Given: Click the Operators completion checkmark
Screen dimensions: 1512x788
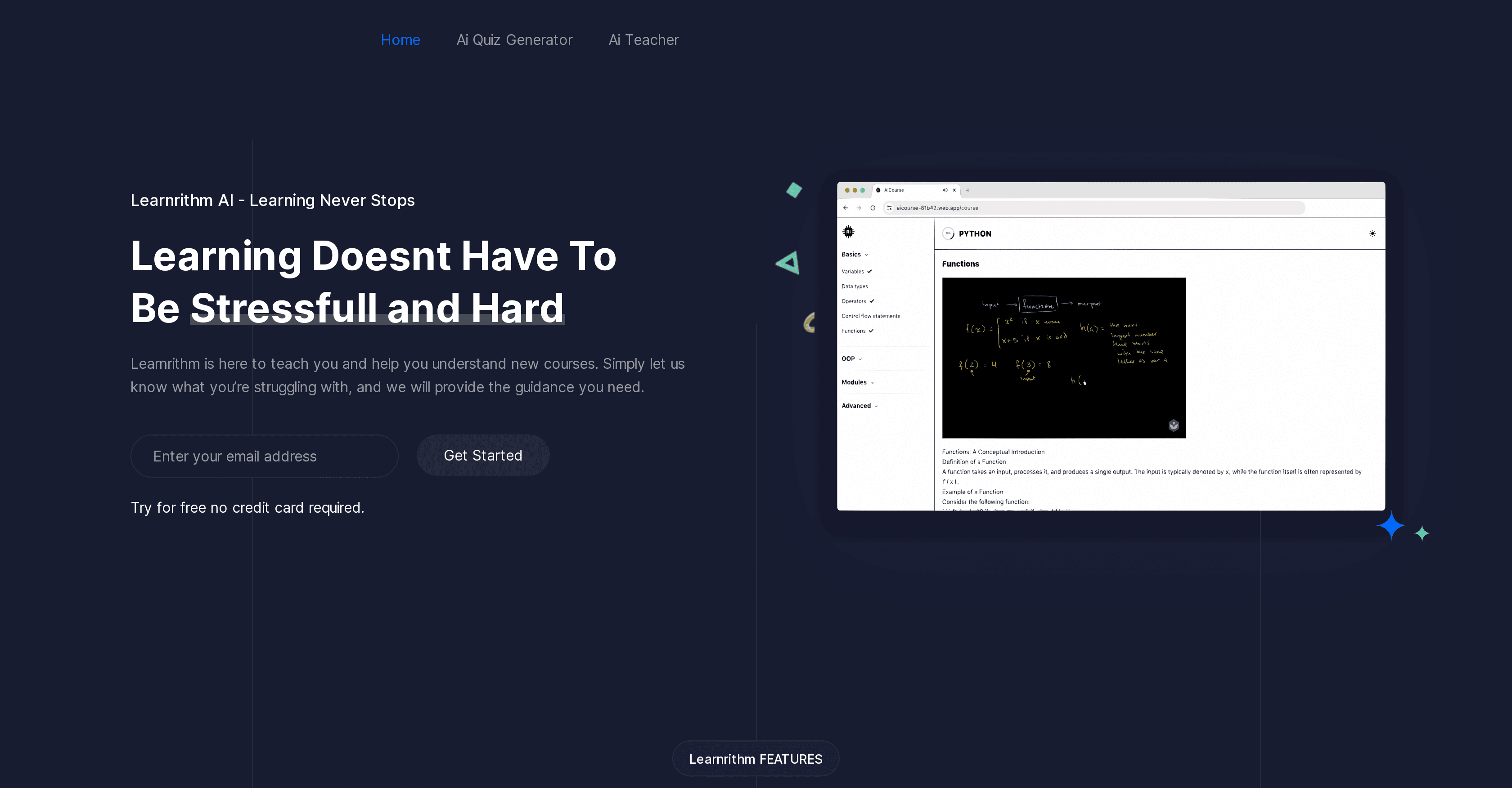Looking at the screenshot, I should pyautogui.click(x=872, y=301).
